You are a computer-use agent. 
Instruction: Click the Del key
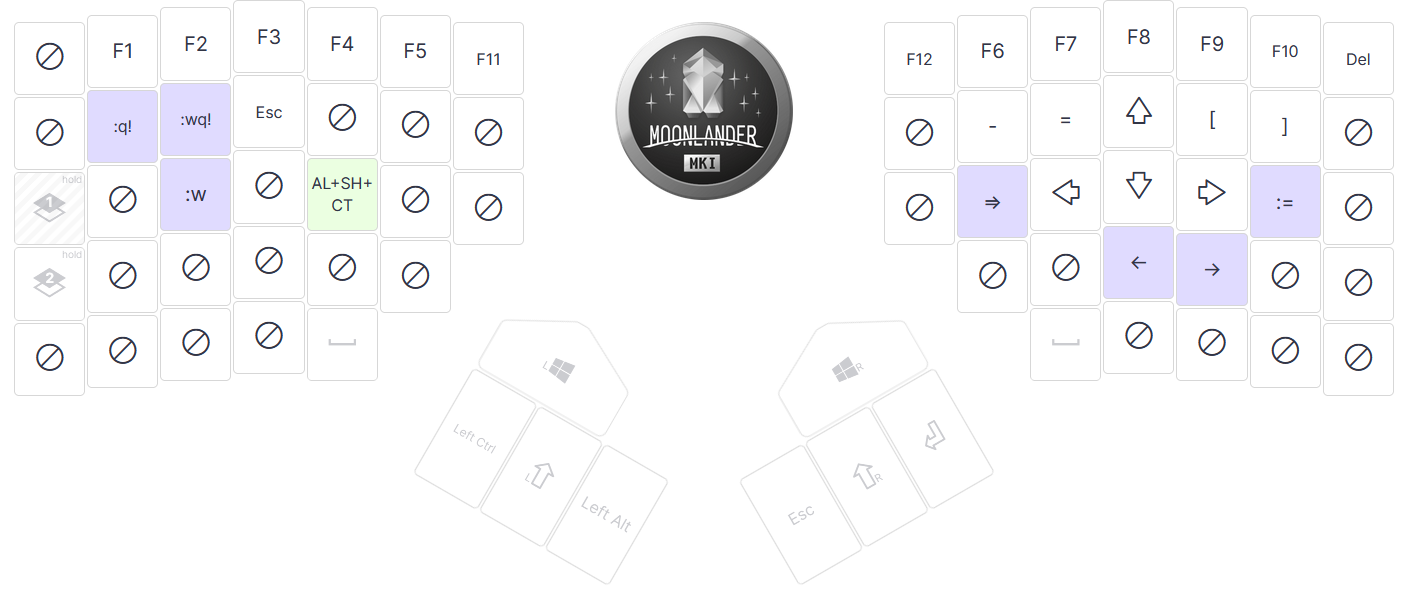(x=1358, y=59)
